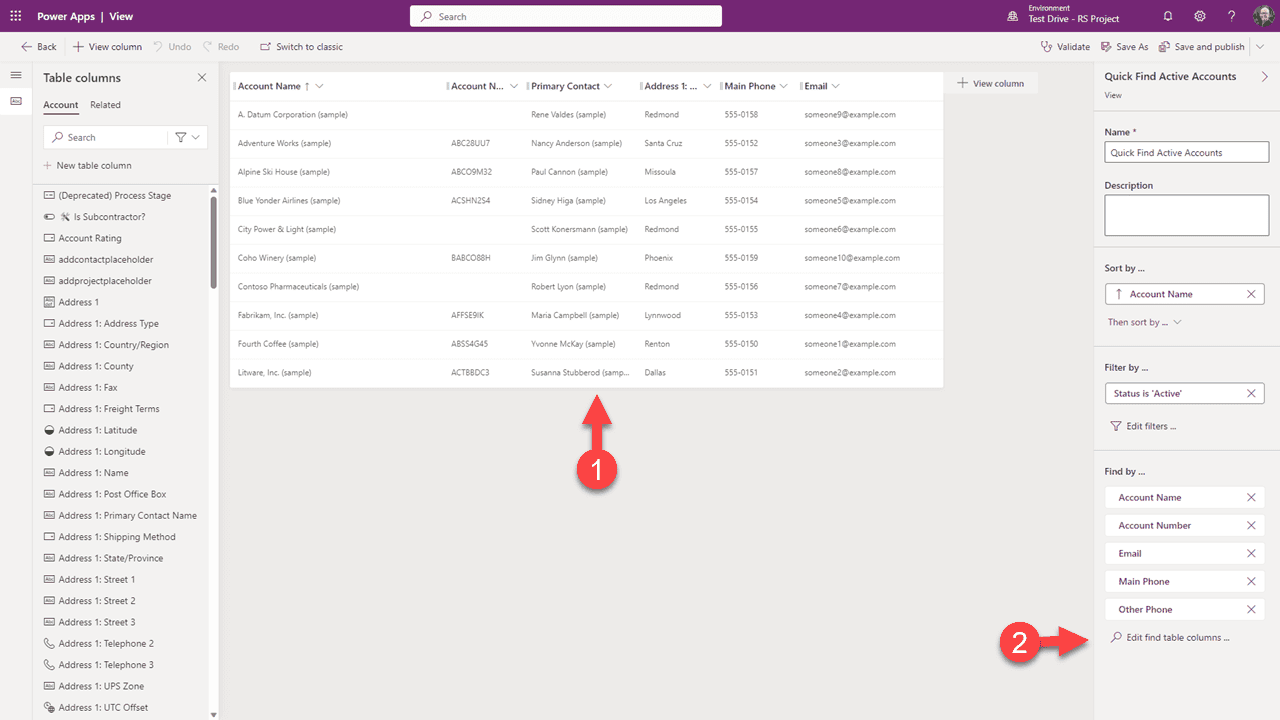Screen dimensions: 1280x720
Task: Select the Account tab
Action: 60,105
